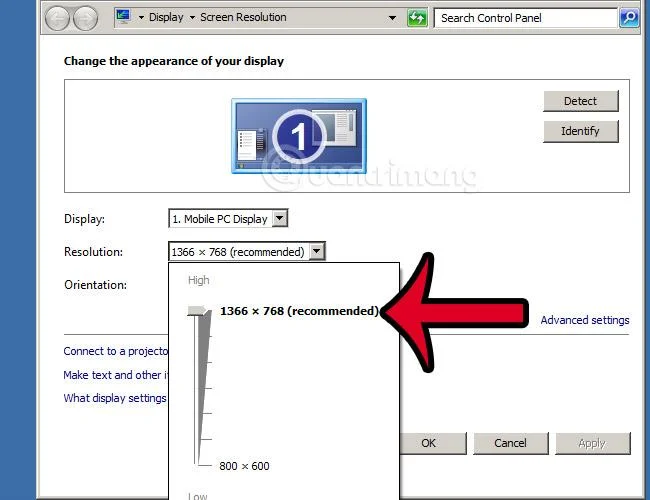Click the resolution slider thumb
Image resolution: width=650 pixels, height=500 pixels.
[199, 311]
